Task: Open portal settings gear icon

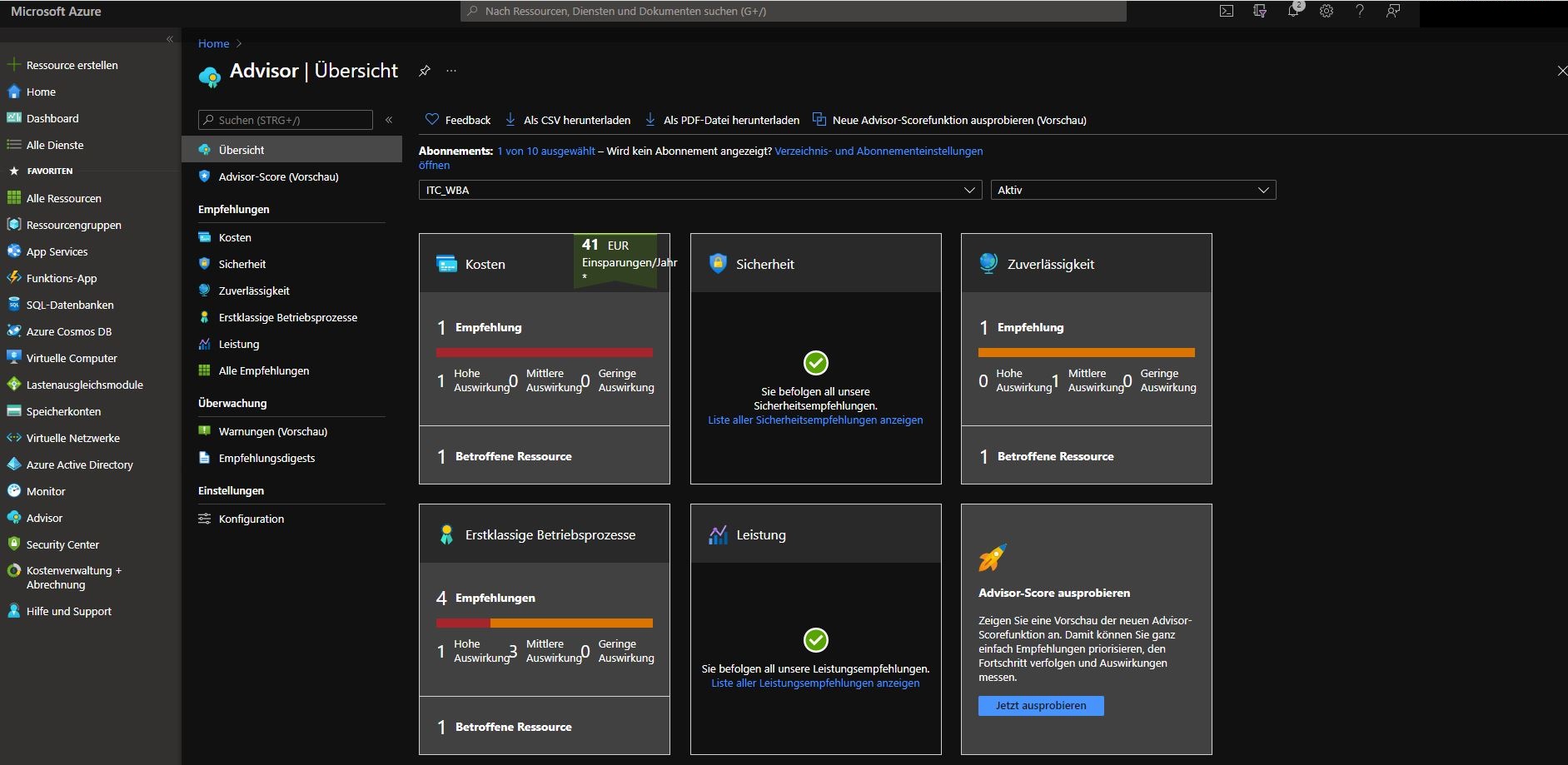Action: pos(1327,12)
